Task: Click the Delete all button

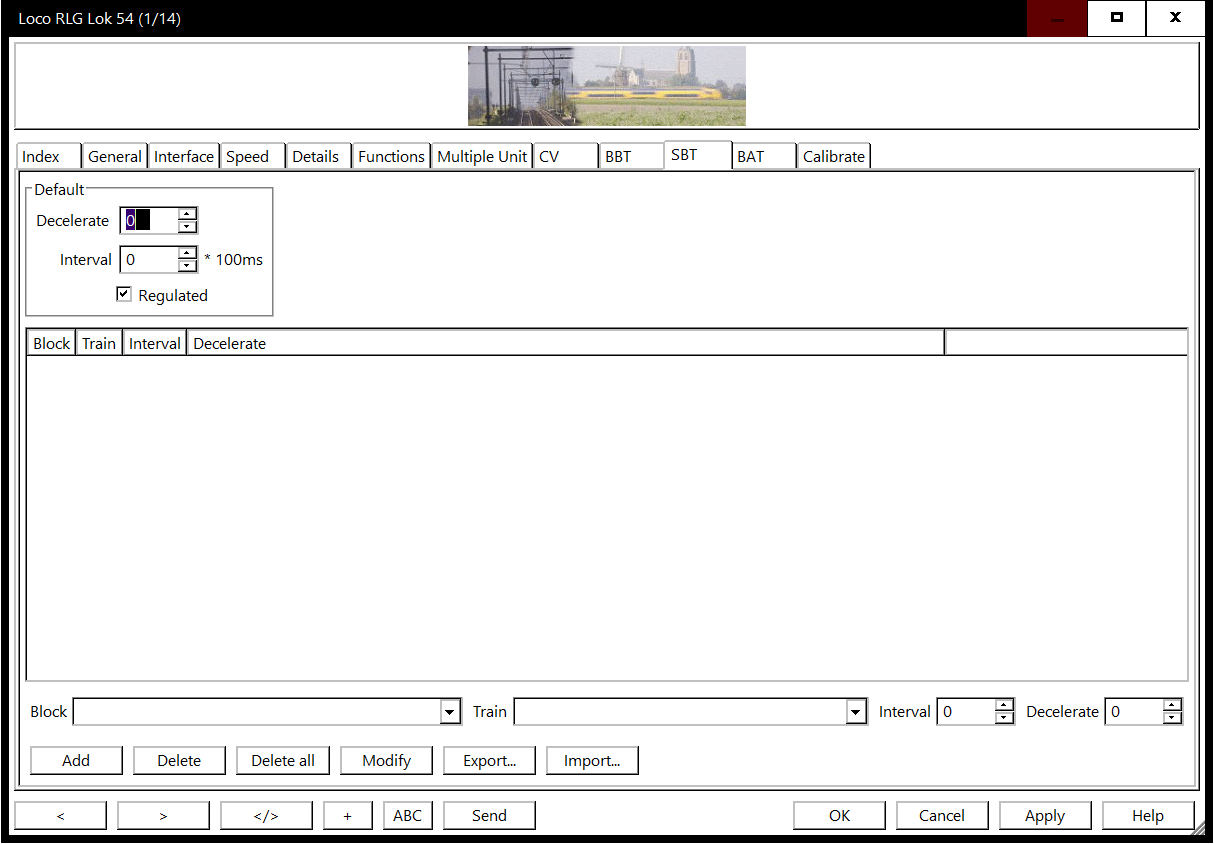Action: [283, 761]
